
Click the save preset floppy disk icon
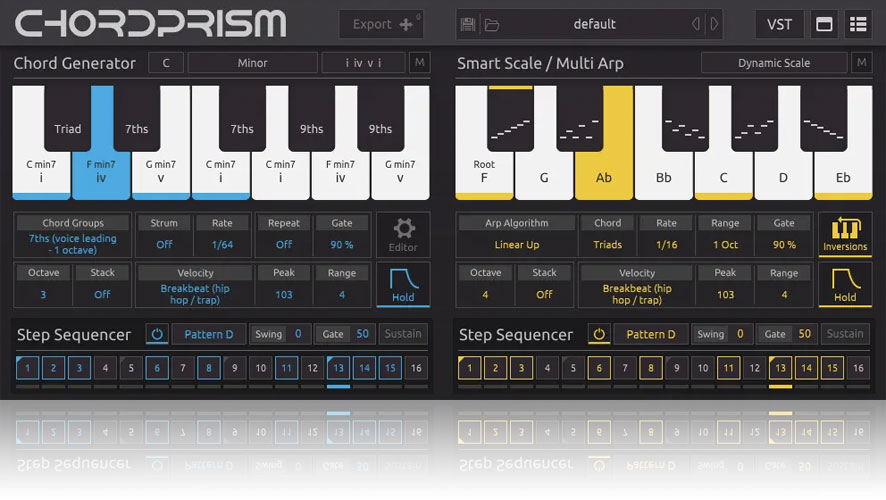467,24
